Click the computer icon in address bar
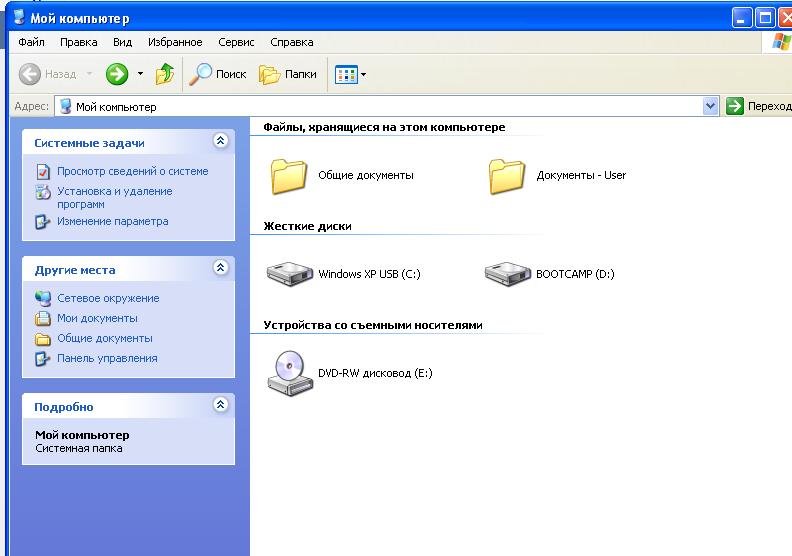 65,107
